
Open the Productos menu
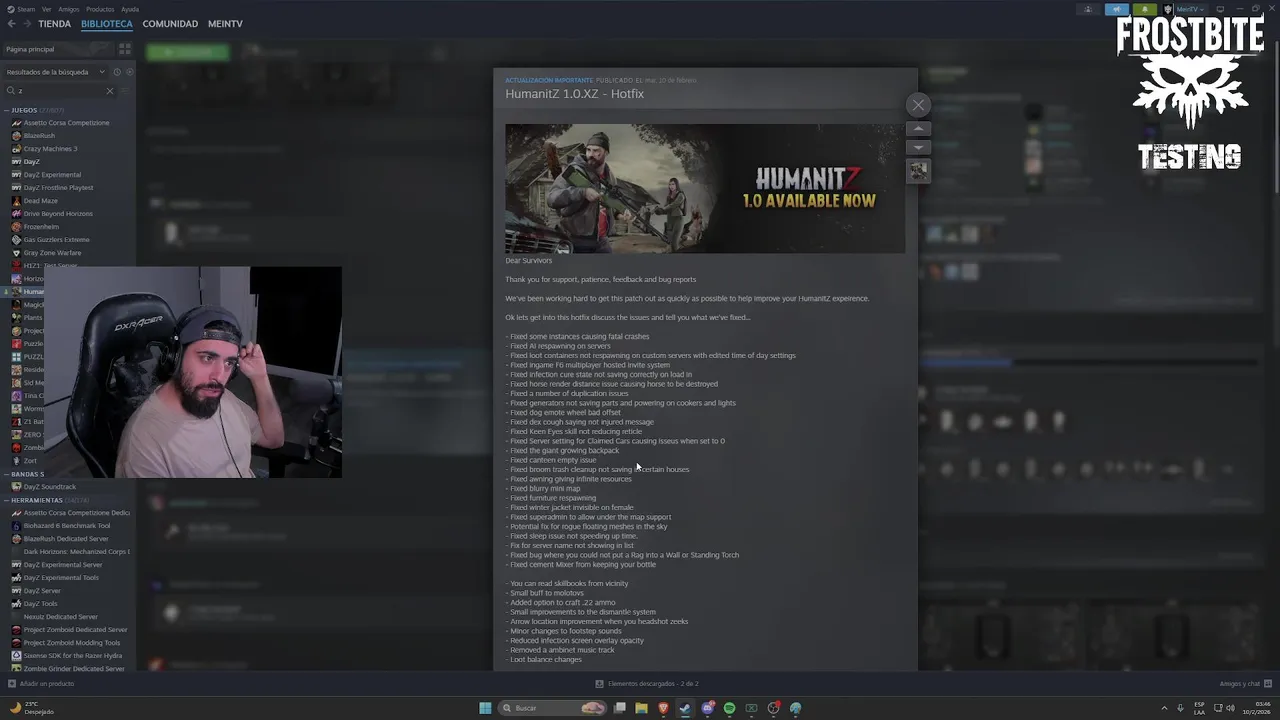pyautogui.click(x=100, y=9)
